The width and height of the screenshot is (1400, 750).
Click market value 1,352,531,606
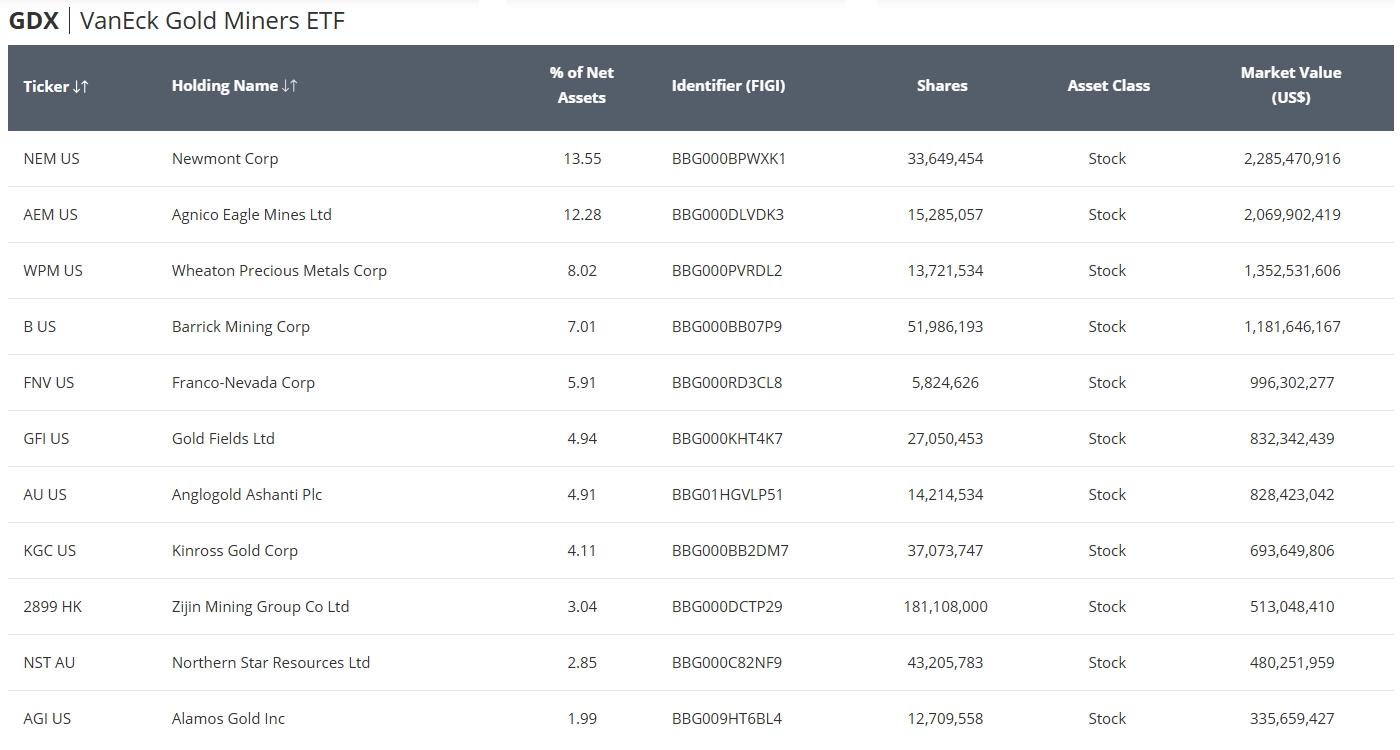click(1292, 271)
